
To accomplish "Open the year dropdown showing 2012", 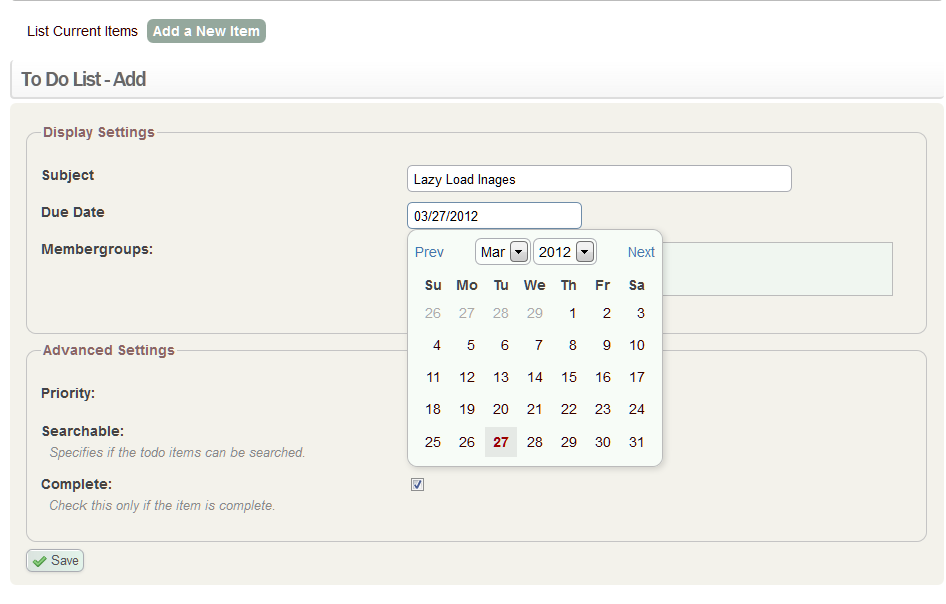I will 564,252.
